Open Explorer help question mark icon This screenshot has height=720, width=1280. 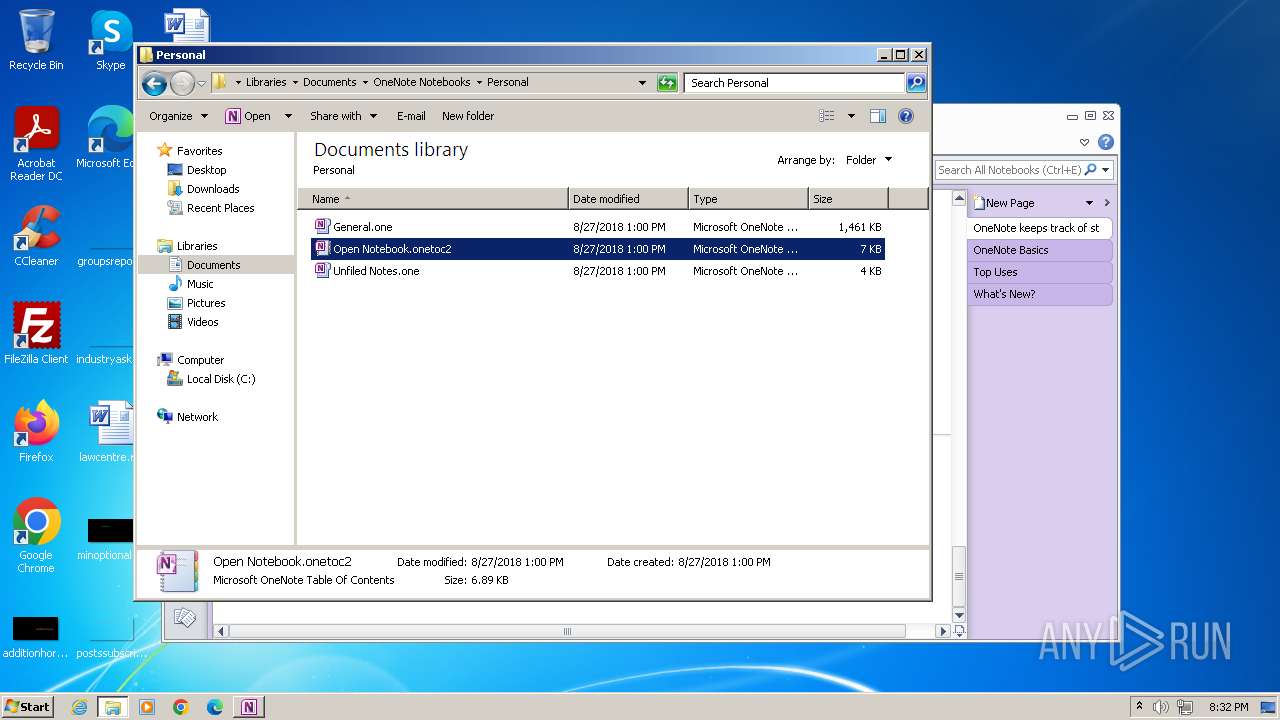[906, 116]
